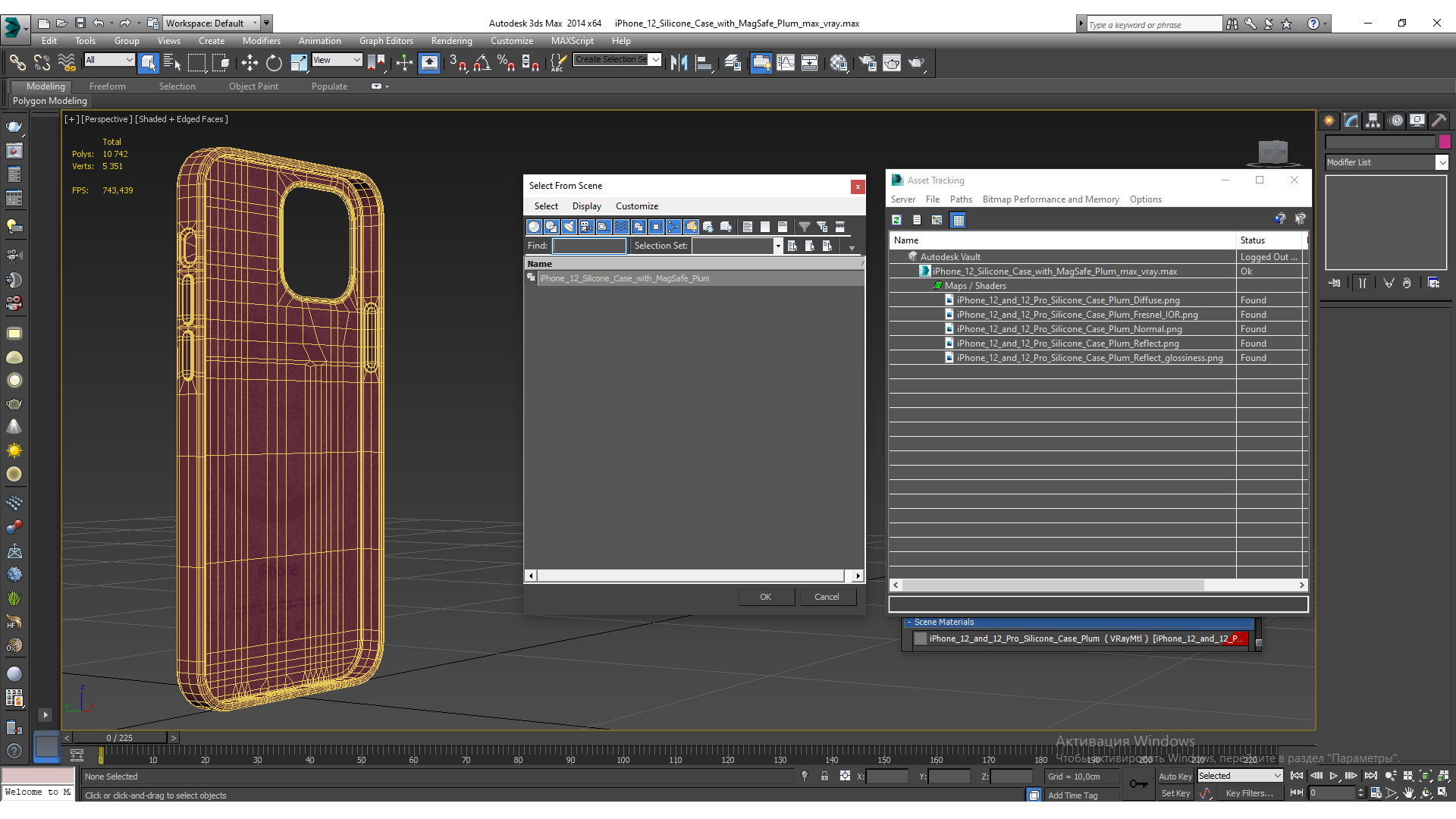
Task: Open the Workspace Default dropdown
Action: click(x=212, y=24)
